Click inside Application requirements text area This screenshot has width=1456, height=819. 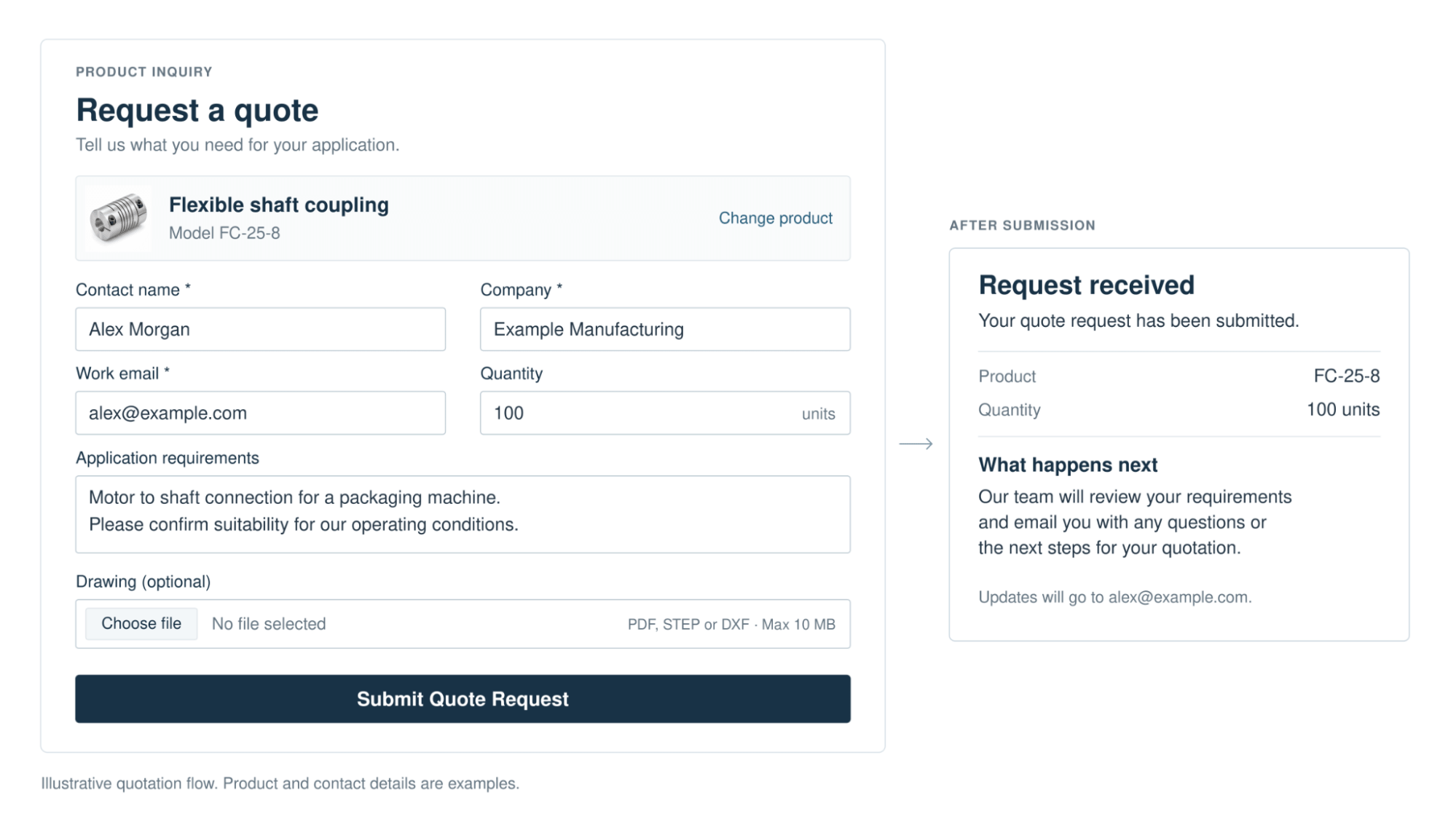click(x=463, y=514)
